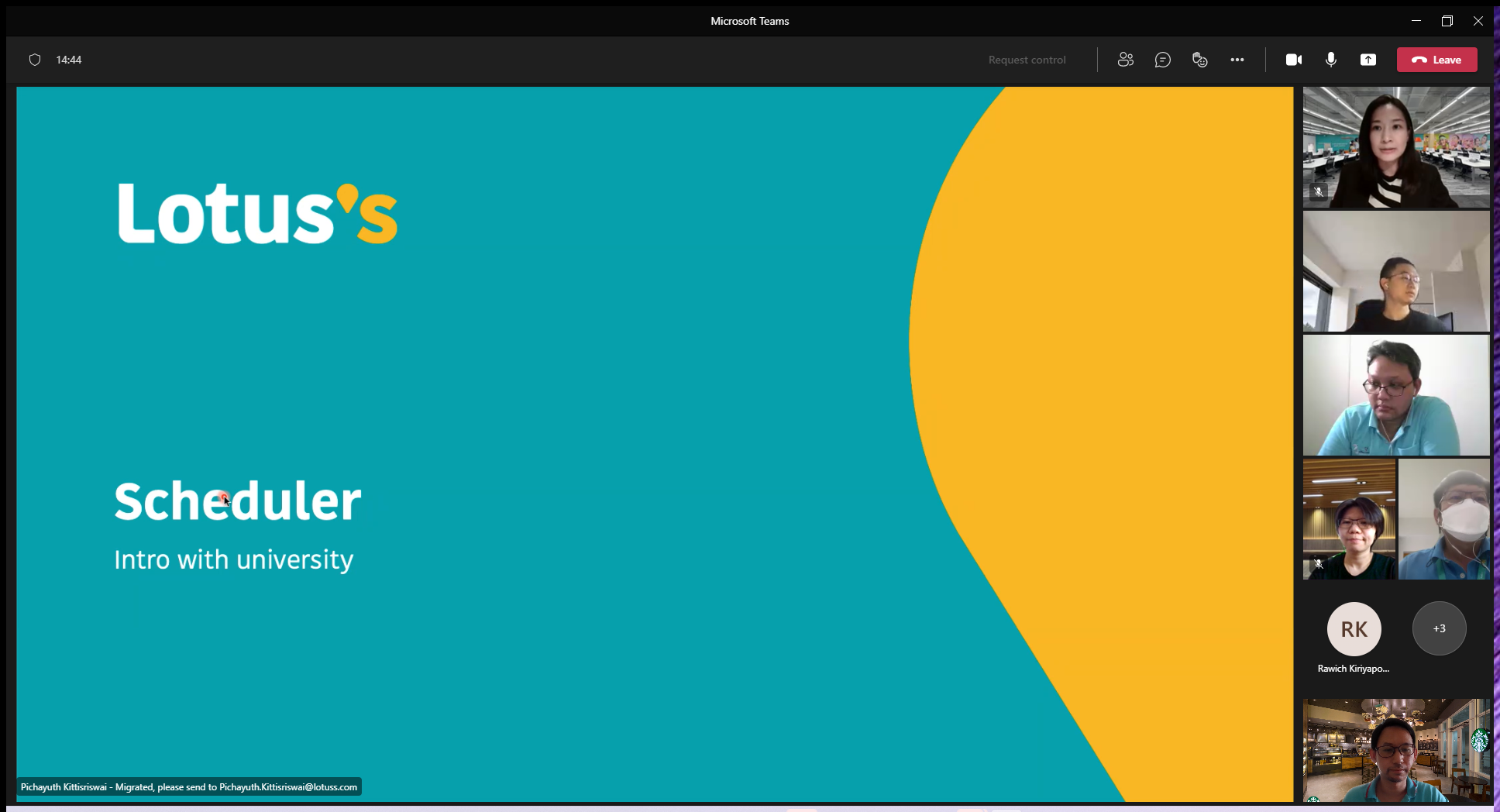This screenshot has width=1500, height=812.
Task: Click the Scheduler slide title
Action: (237, 501)
